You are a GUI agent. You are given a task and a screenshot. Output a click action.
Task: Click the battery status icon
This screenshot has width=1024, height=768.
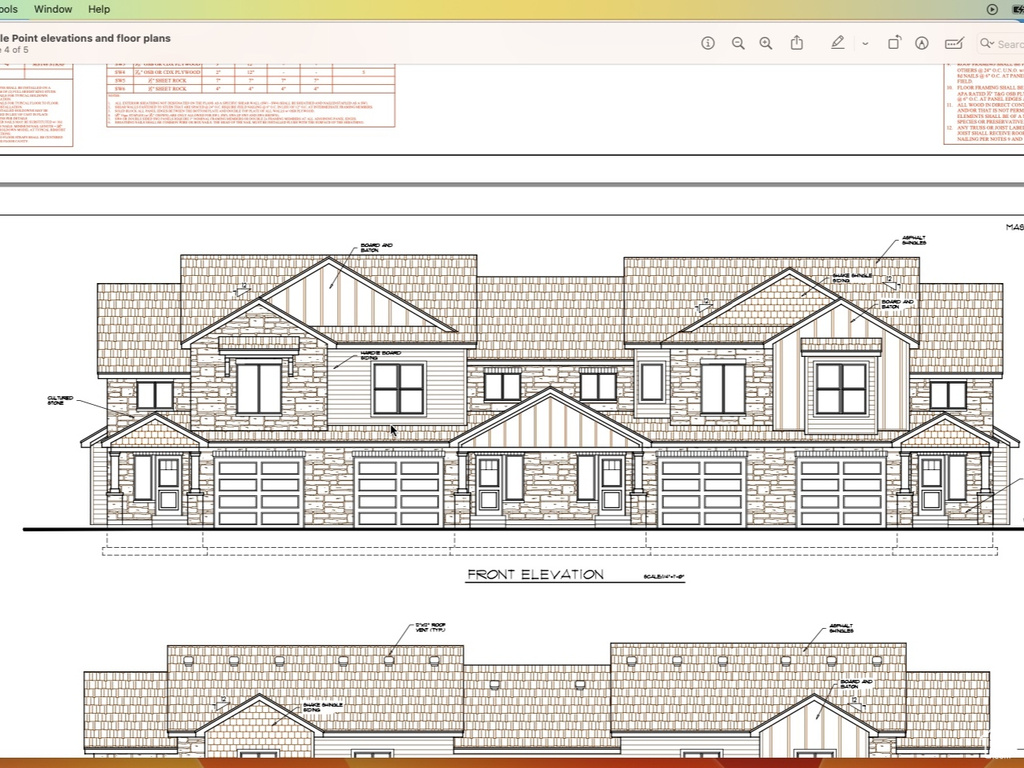1017,9
